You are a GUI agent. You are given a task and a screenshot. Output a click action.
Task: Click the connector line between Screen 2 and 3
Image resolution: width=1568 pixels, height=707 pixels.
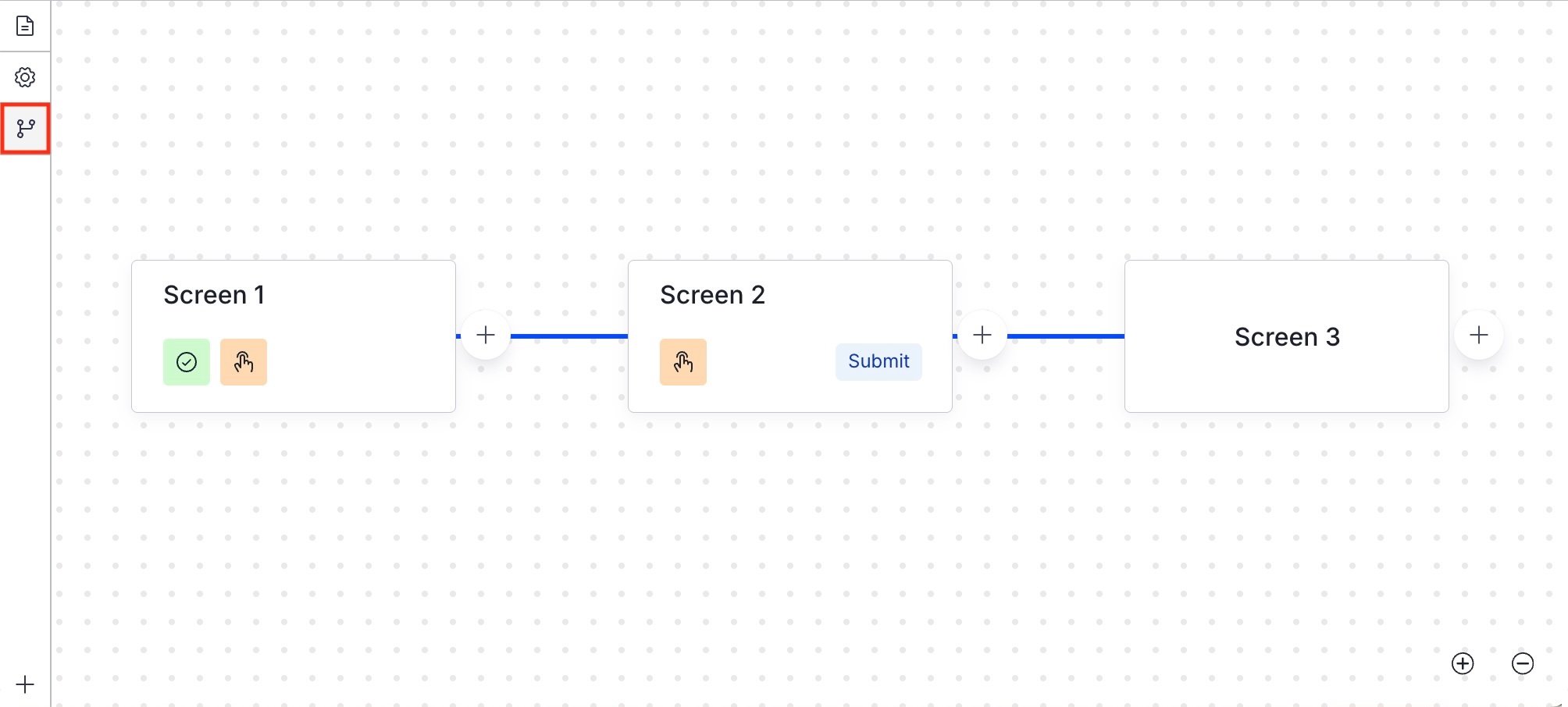click(1065, 336)
